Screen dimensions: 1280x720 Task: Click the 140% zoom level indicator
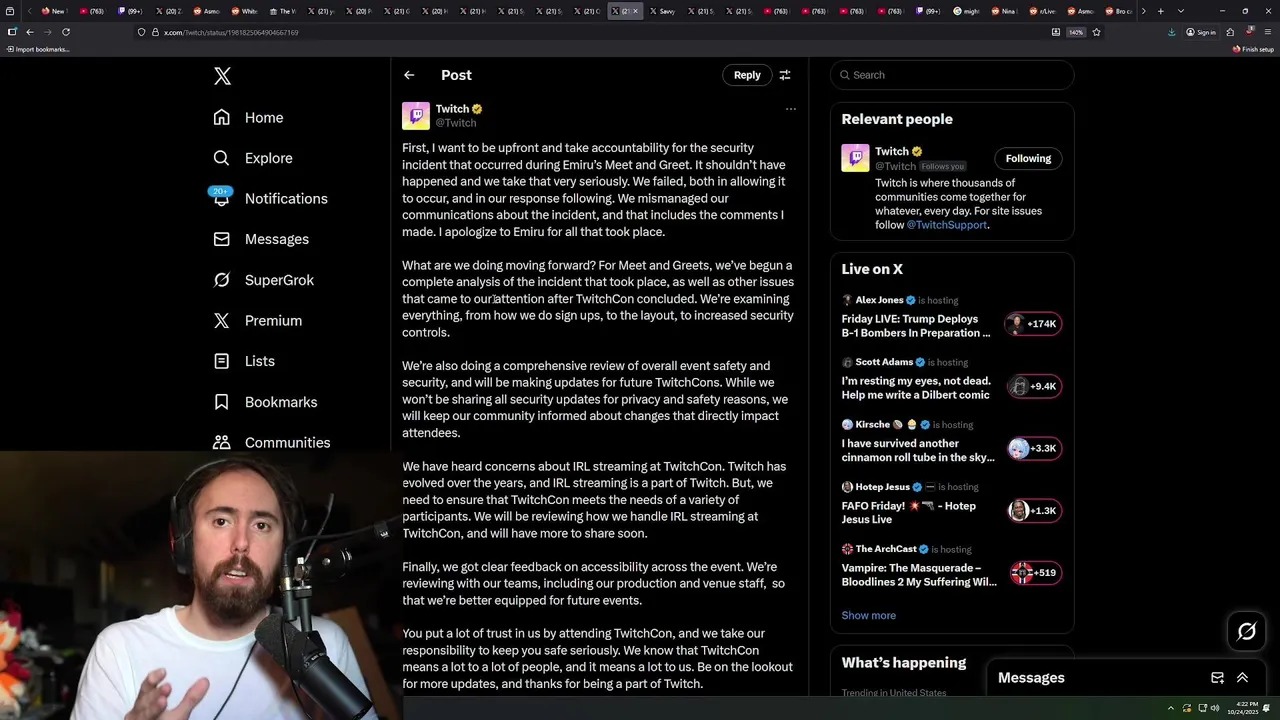click(x=1076, y=32)
